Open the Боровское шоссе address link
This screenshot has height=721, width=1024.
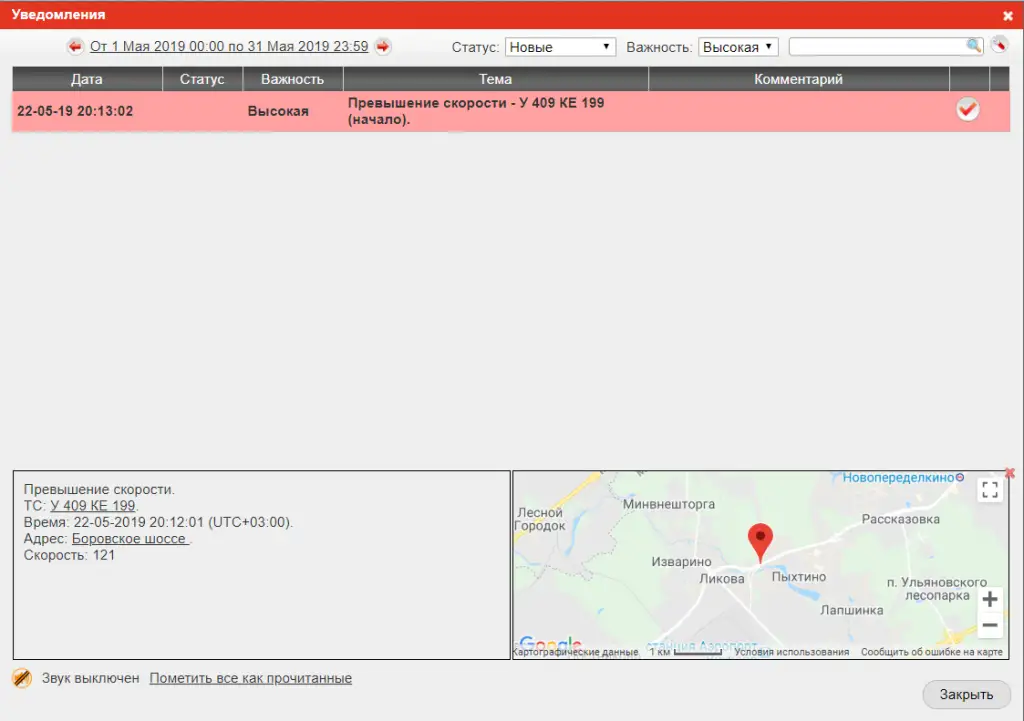[129, 538]
